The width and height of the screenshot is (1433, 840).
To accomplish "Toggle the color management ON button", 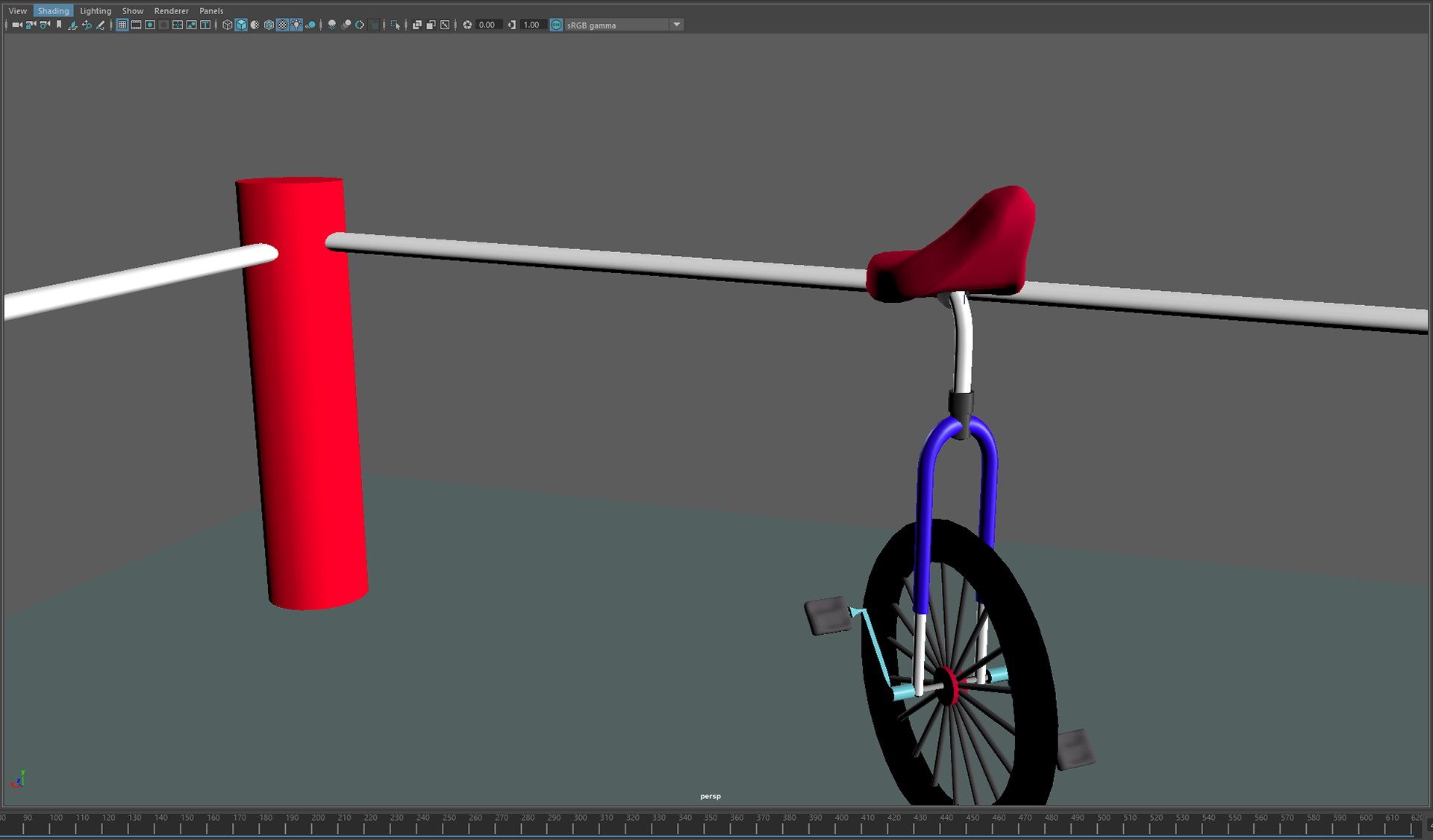I will (x=556, y=25).
